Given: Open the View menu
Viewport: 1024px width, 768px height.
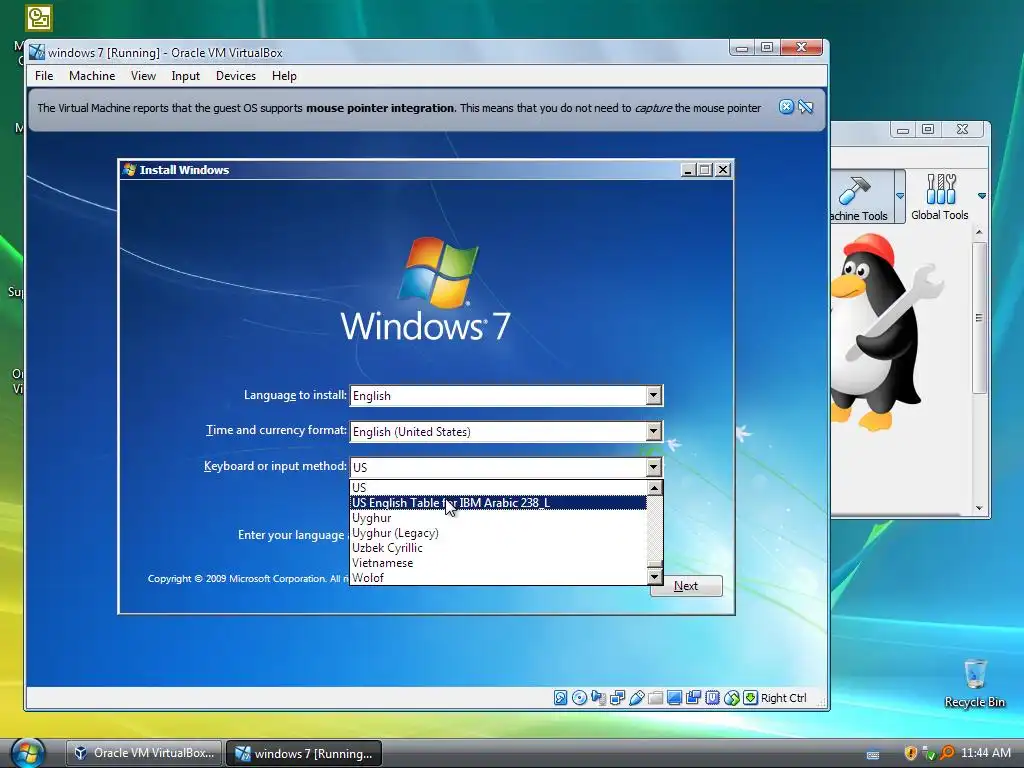Looking at the screenshot, I should tap(143, 76).
